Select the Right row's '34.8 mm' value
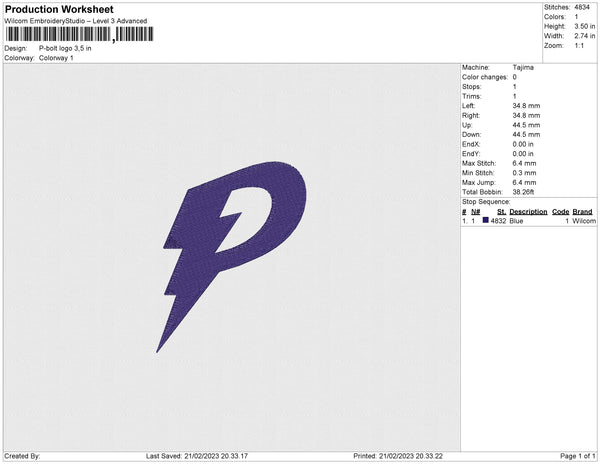 pos(527,115)
